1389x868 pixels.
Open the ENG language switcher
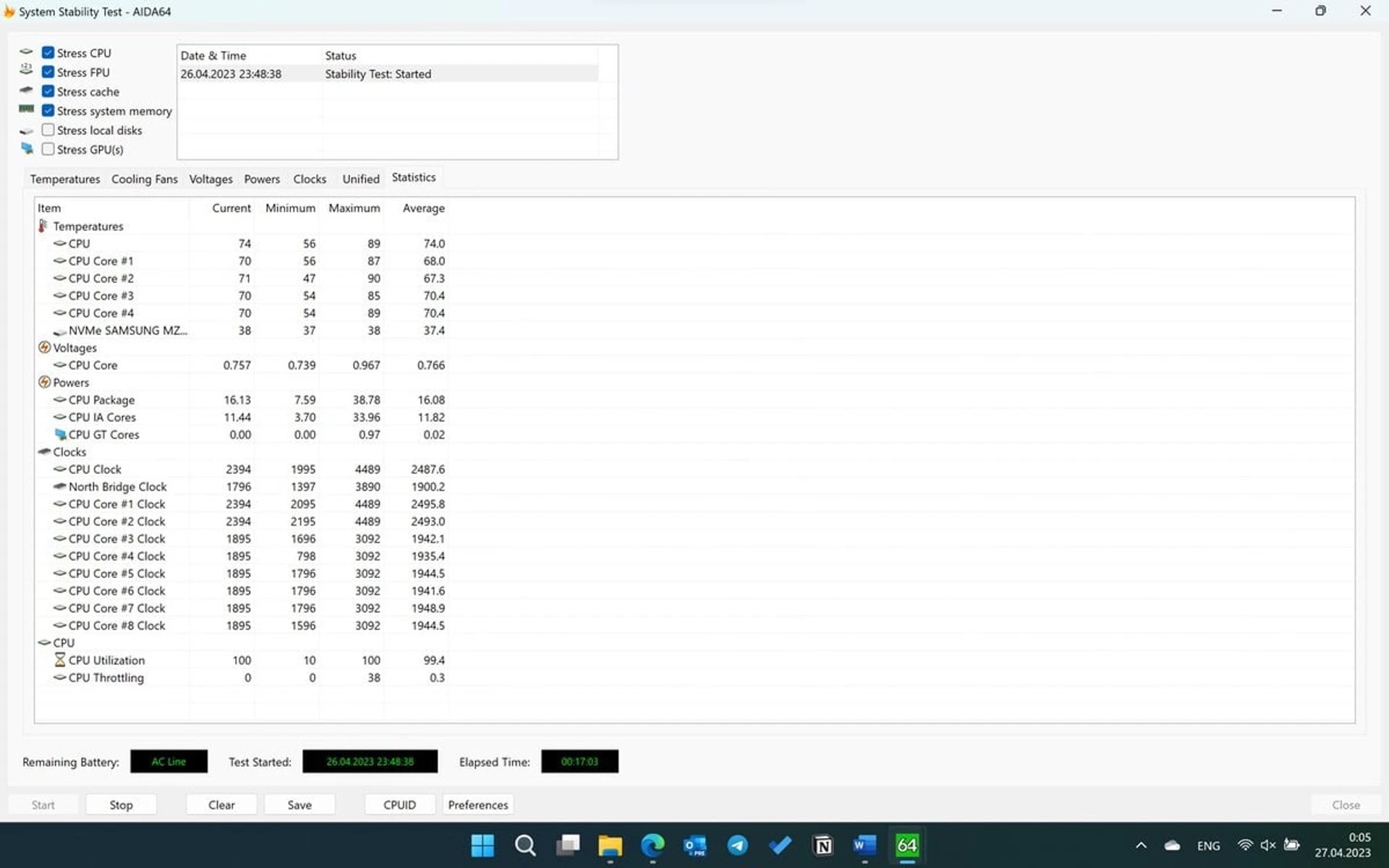1208,846
